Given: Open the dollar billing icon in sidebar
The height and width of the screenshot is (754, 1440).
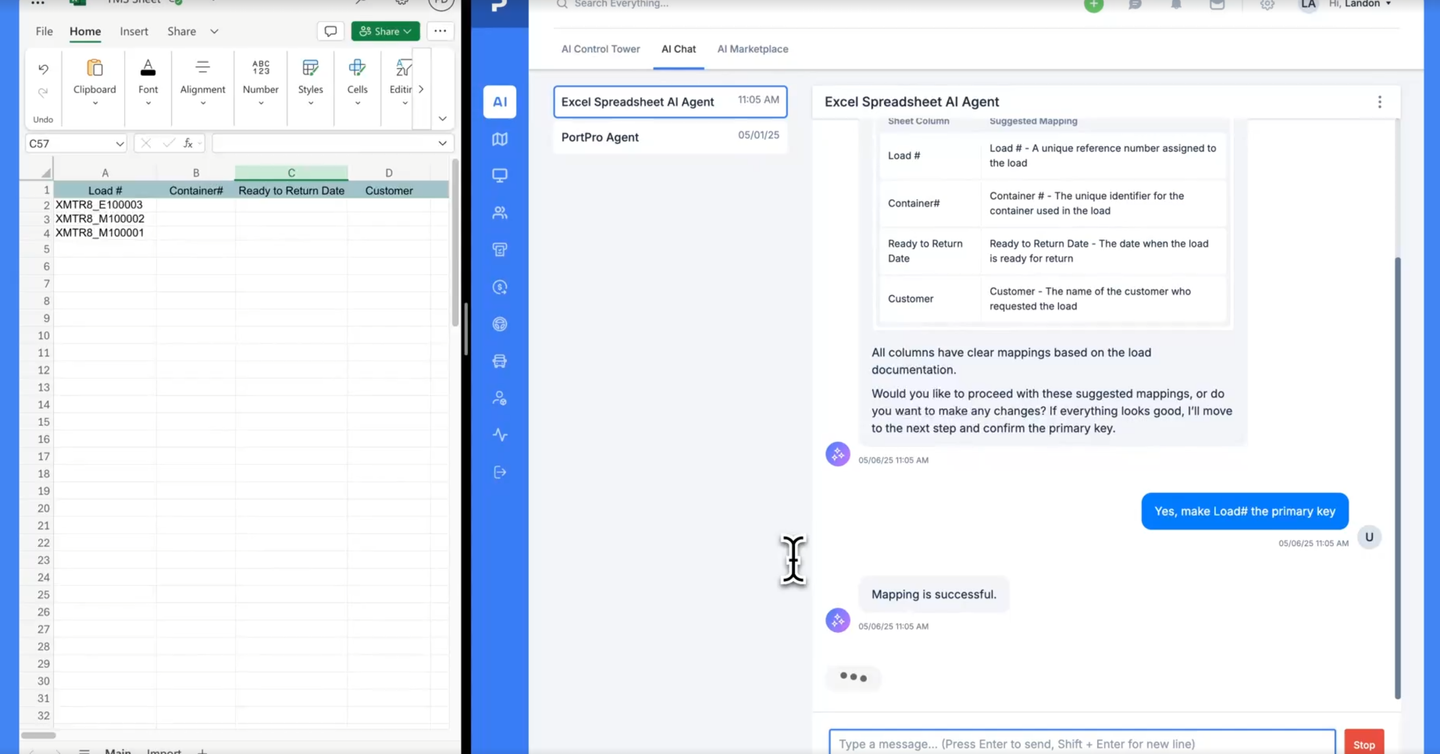Looking at the screenshot, I should tap(500, 287).
